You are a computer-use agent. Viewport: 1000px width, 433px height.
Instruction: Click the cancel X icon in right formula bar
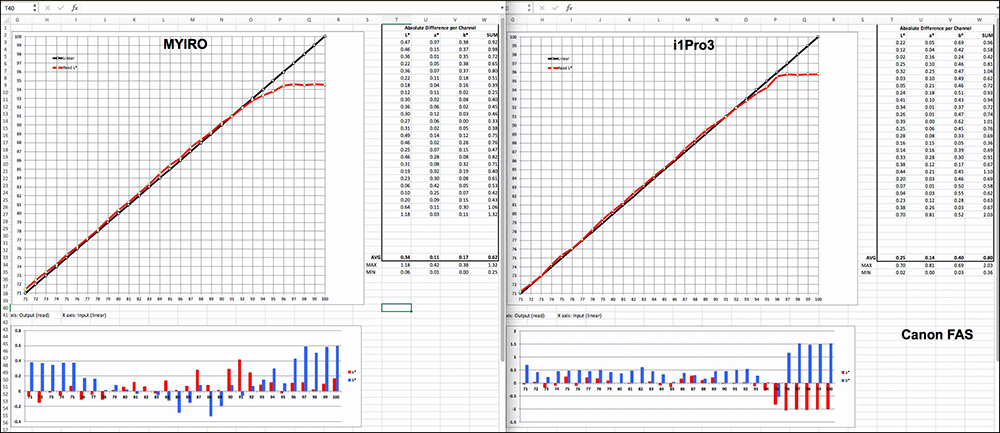540,7
